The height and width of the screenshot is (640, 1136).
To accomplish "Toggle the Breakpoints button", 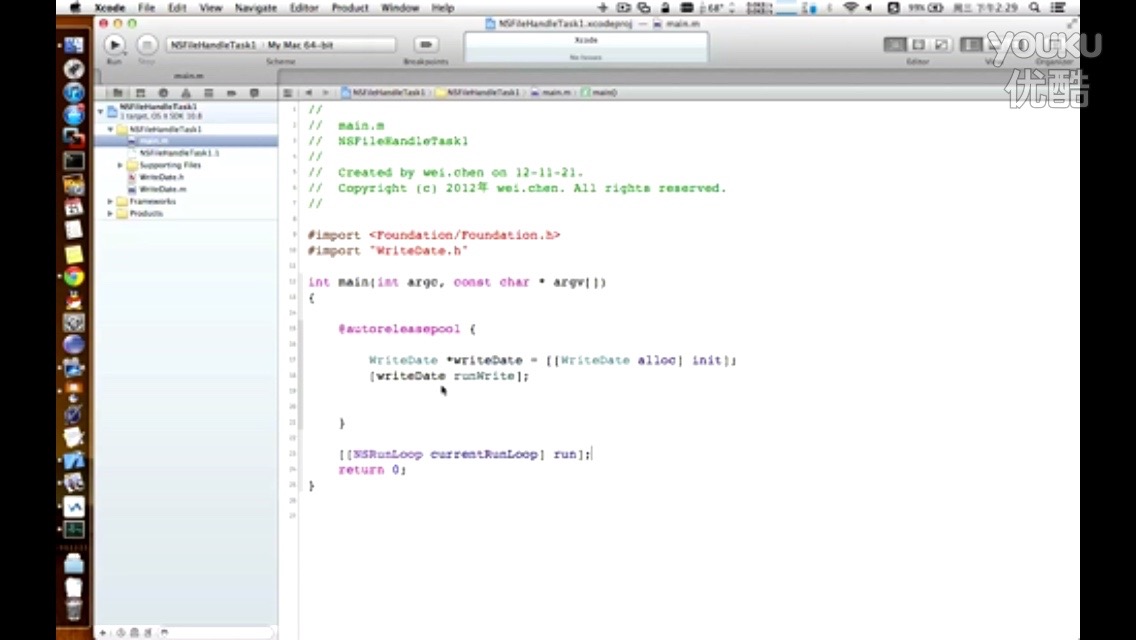I will click(426, 45).
